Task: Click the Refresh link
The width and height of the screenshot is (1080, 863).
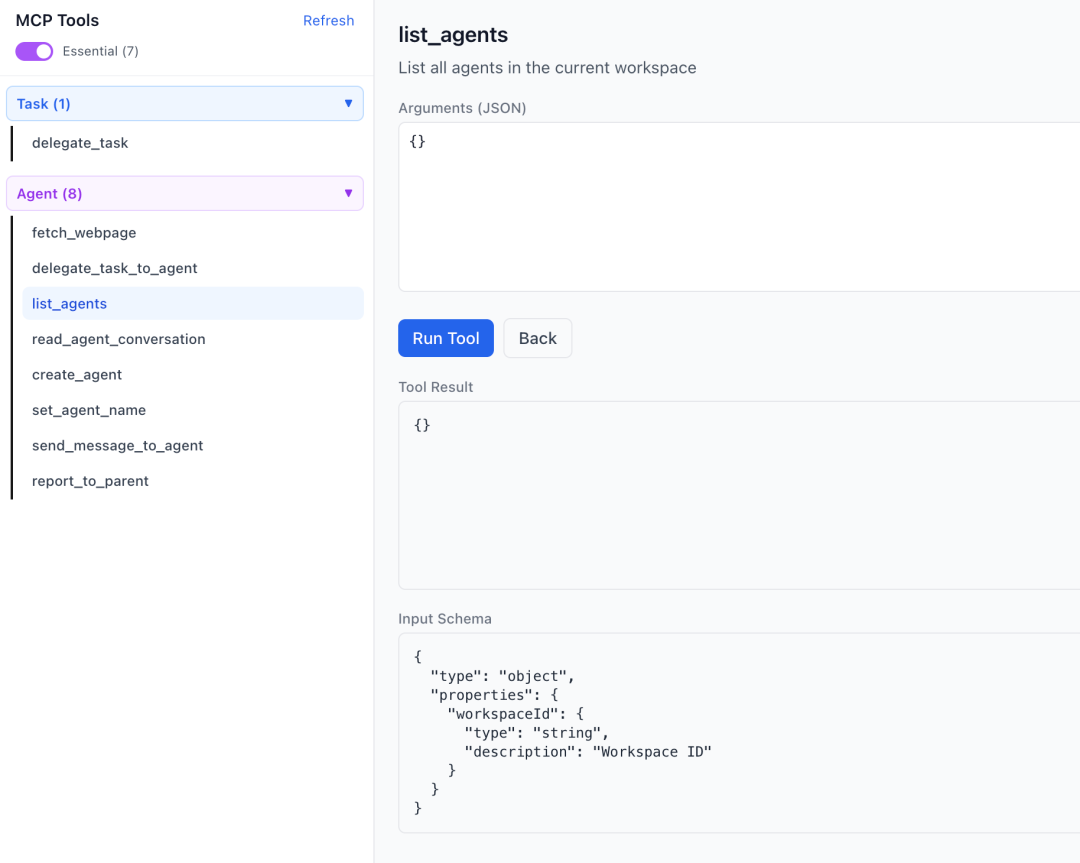Action: point(329,21)
